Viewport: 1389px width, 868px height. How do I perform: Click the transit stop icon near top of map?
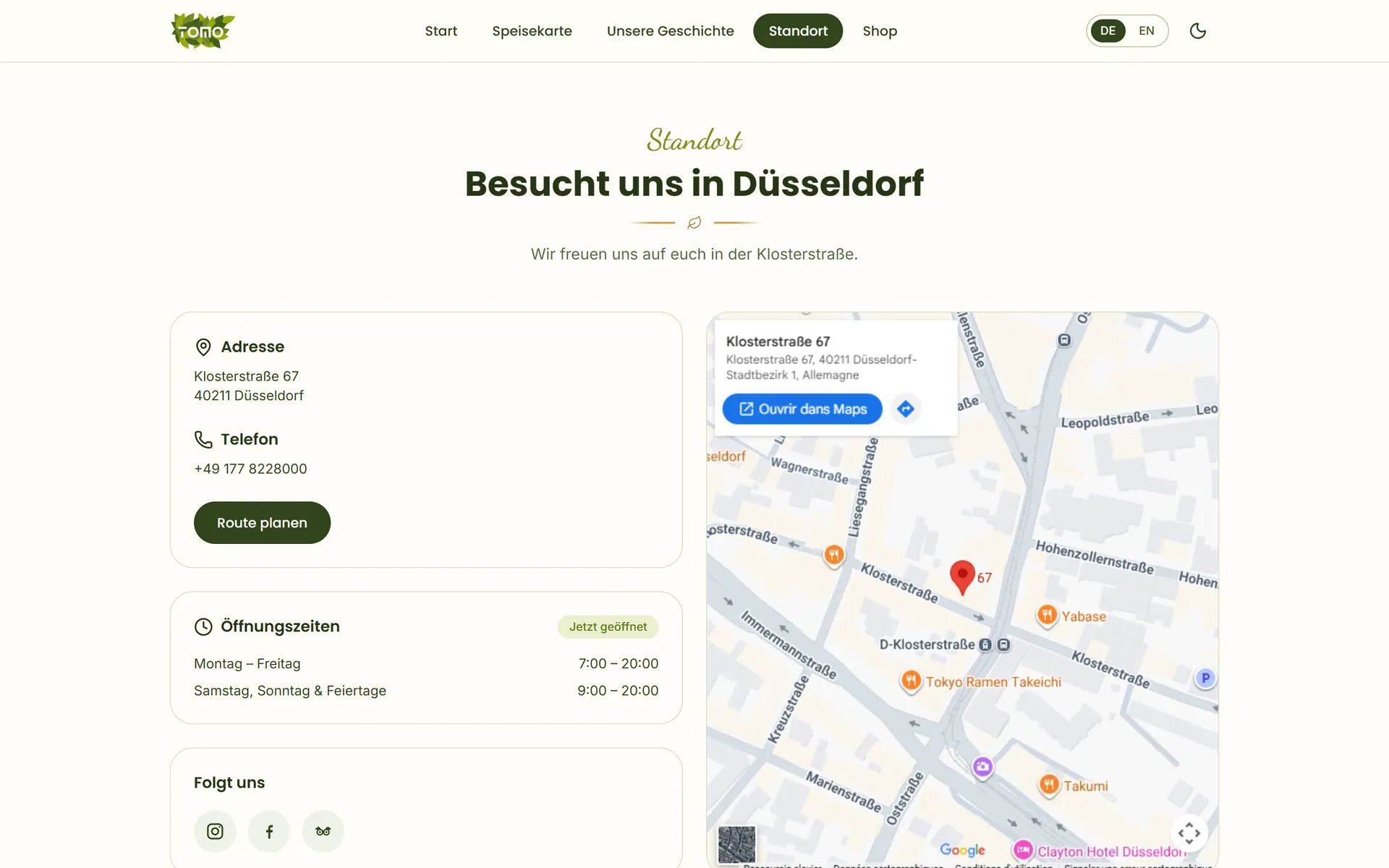tap(1064, 340)
